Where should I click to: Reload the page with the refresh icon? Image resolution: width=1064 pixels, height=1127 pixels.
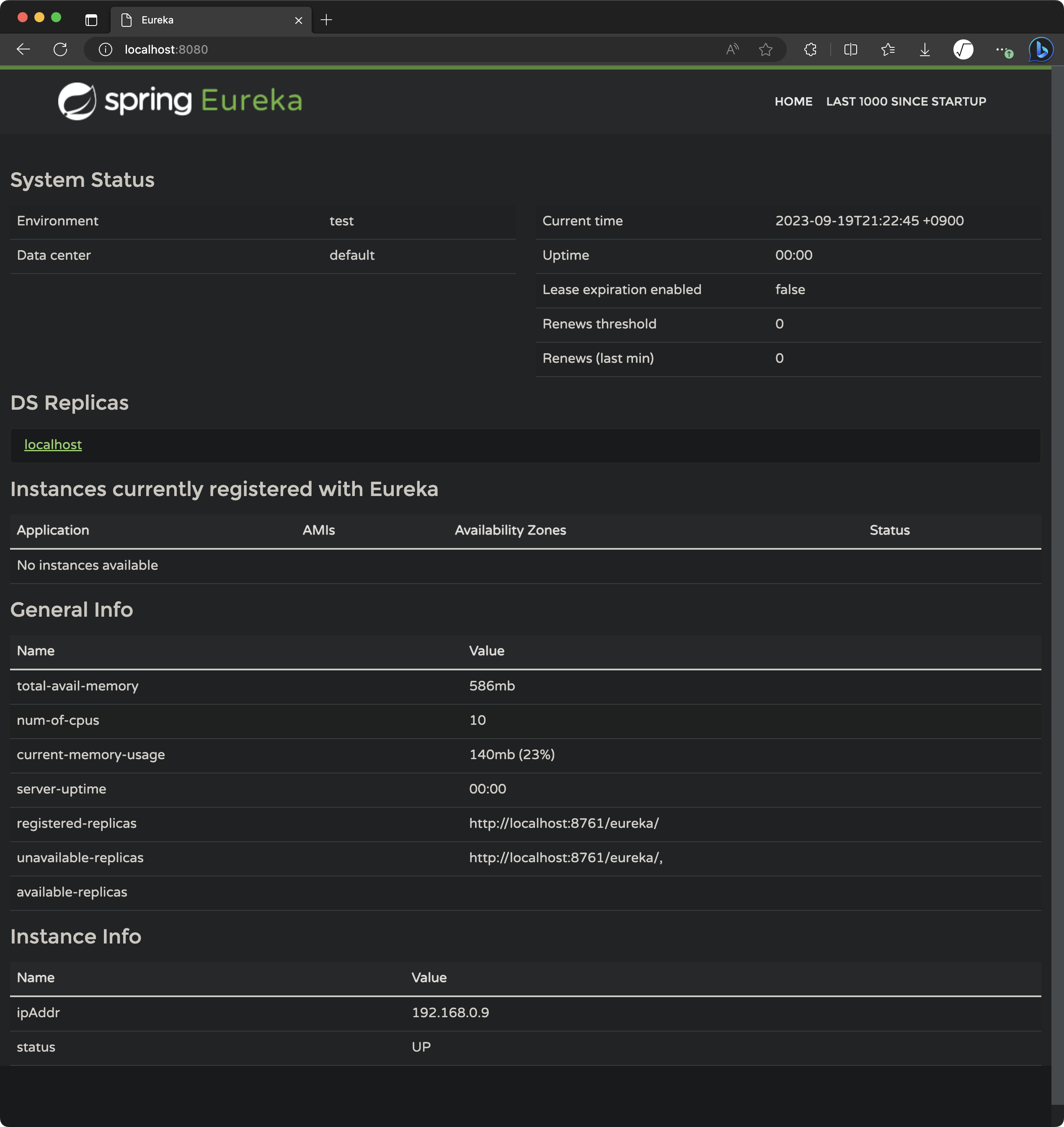60,49
